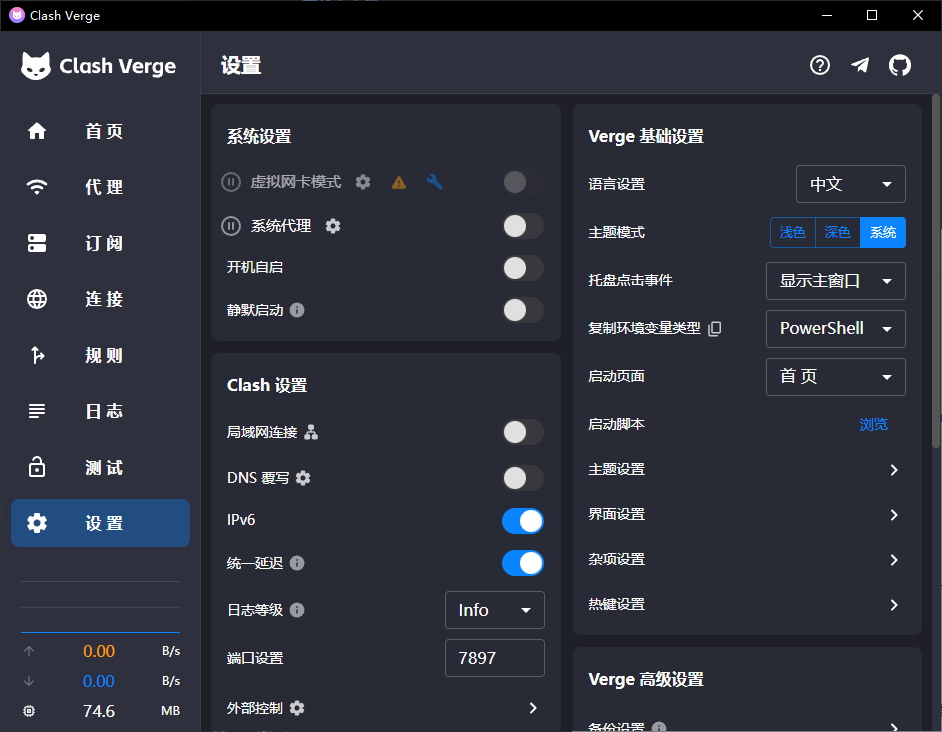Viewport: 942px width, 732px height.
Task: Enable 局域网连接 switch
Action: (x=523, y=432)
